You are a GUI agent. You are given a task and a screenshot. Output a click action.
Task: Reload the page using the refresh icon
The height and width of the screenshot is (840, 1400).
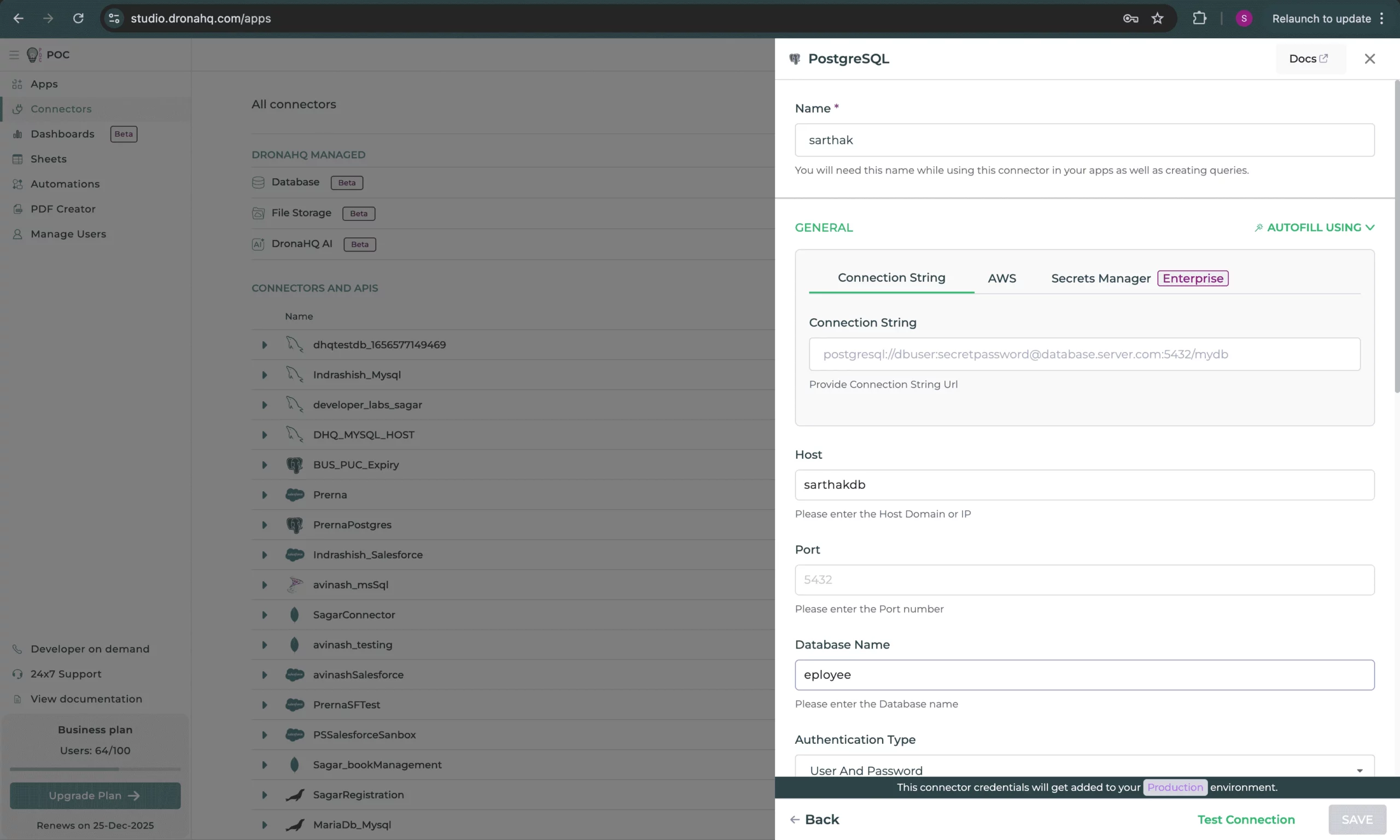pos(78,18)
